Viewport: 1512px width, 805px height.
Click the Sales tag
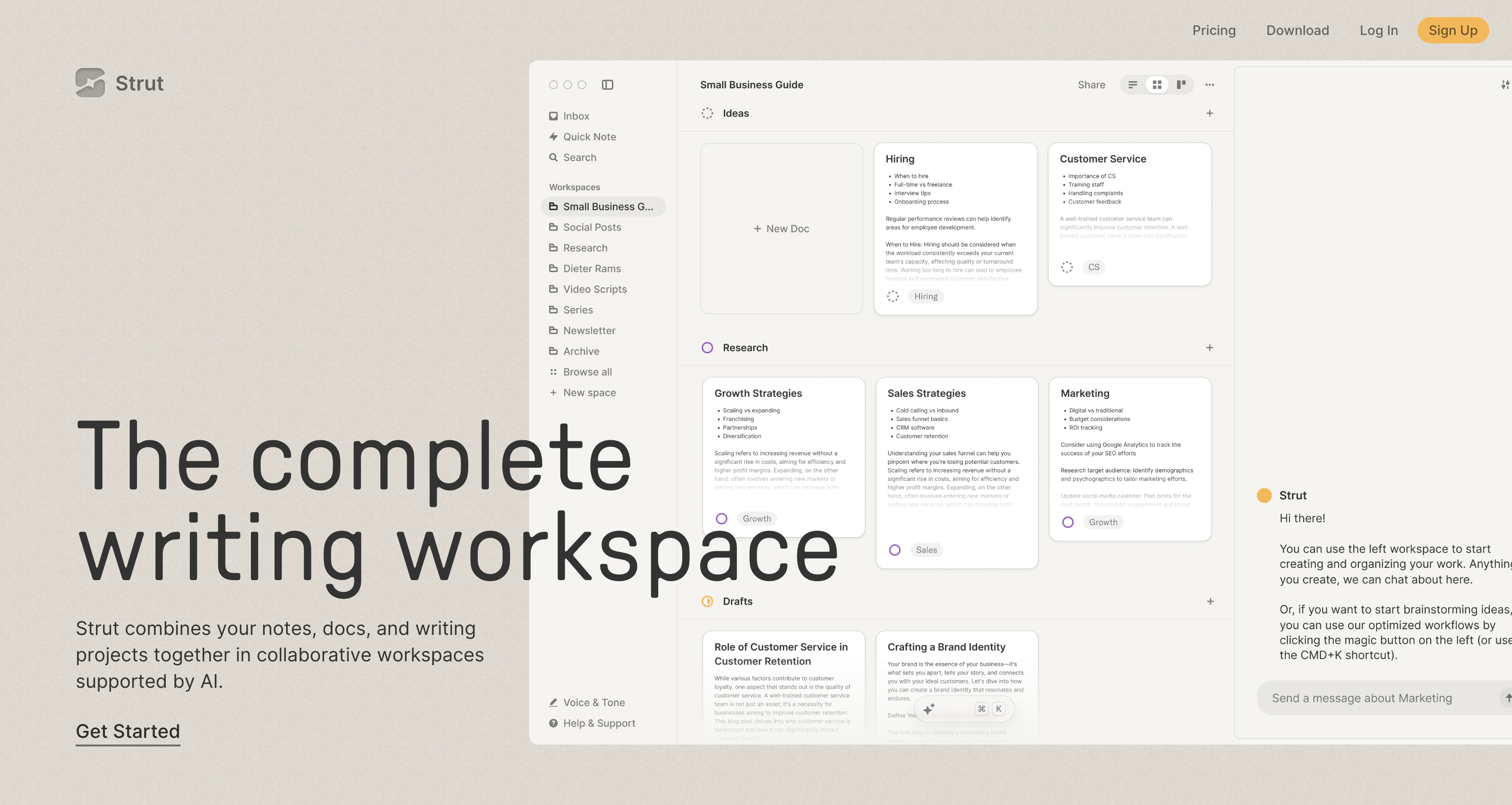click(x=926, y=550)
